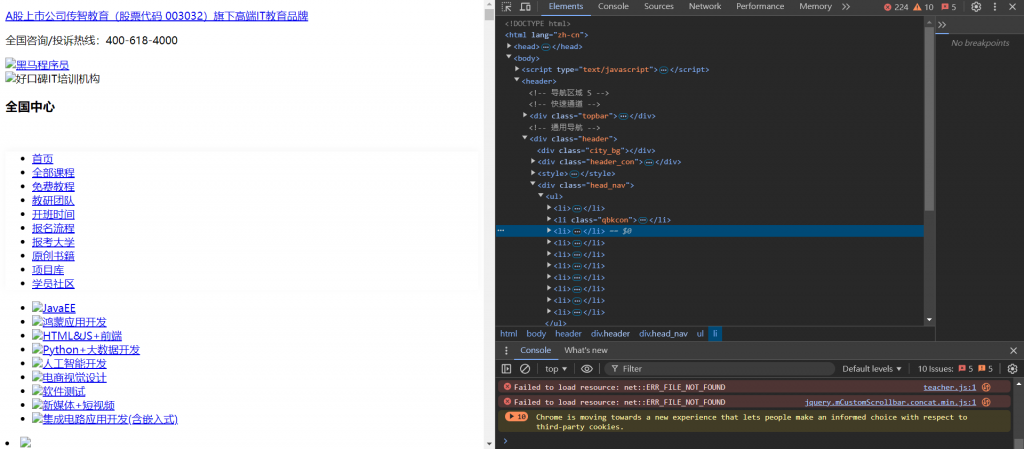The height and width of the screenshot is (449, 1024).
Task: Close the console drawer
Action: [x=1013, y=350]
